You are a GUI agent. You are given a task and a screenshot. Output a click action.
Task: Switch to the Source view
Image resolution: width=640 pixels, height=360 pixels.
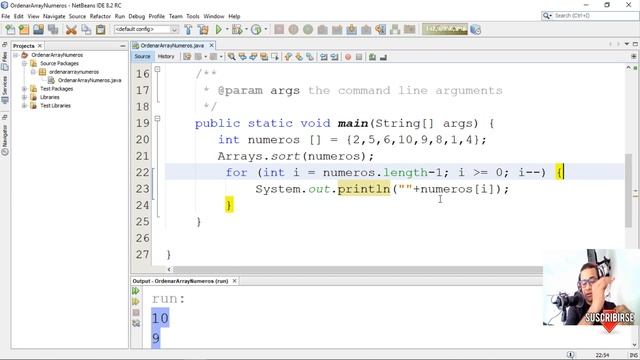click(142, 56)
